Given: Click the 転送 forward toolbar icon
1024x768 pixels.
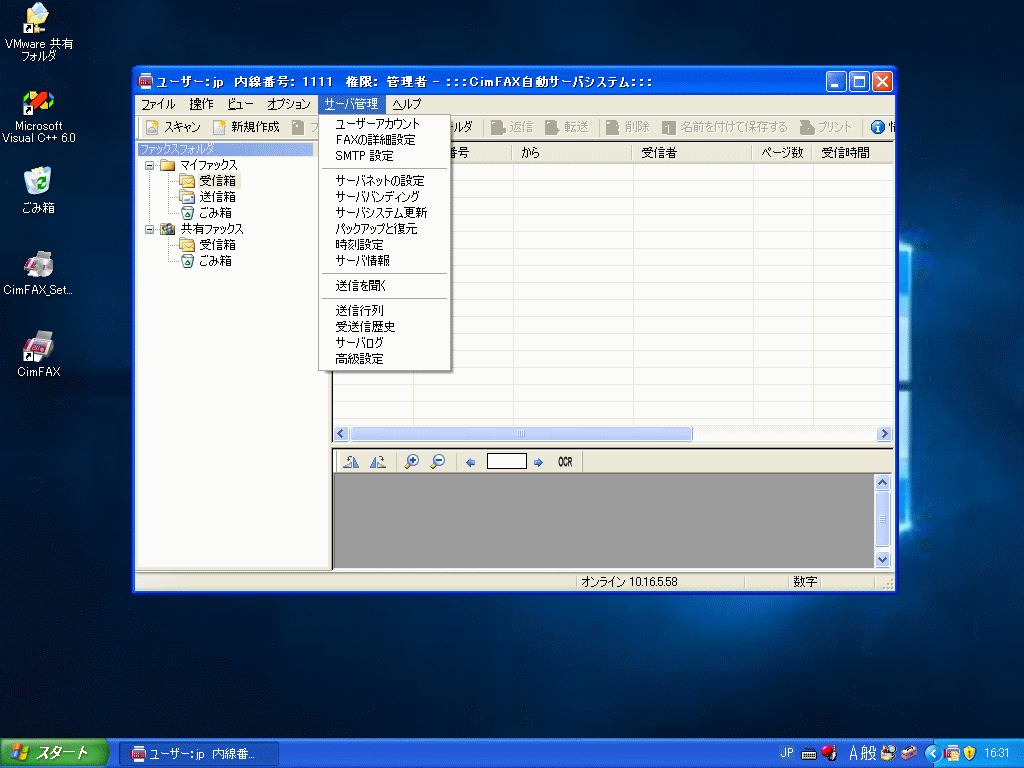Looking at the screenshot, I should pyautogui.click(x=552, y=127).
